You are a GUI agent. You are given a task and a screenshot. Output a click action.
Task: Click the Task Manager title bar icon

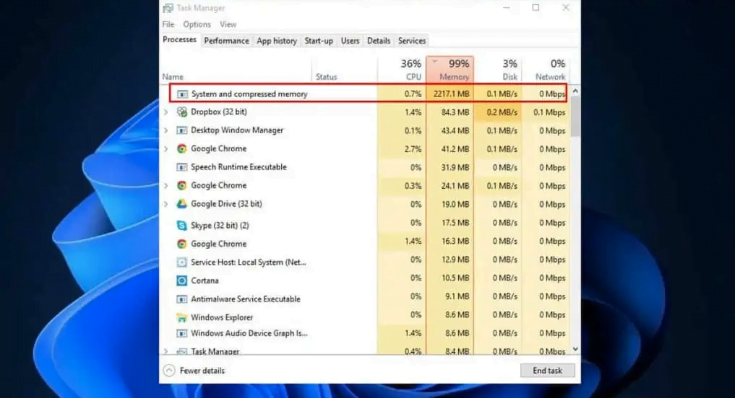pos(168,8)
